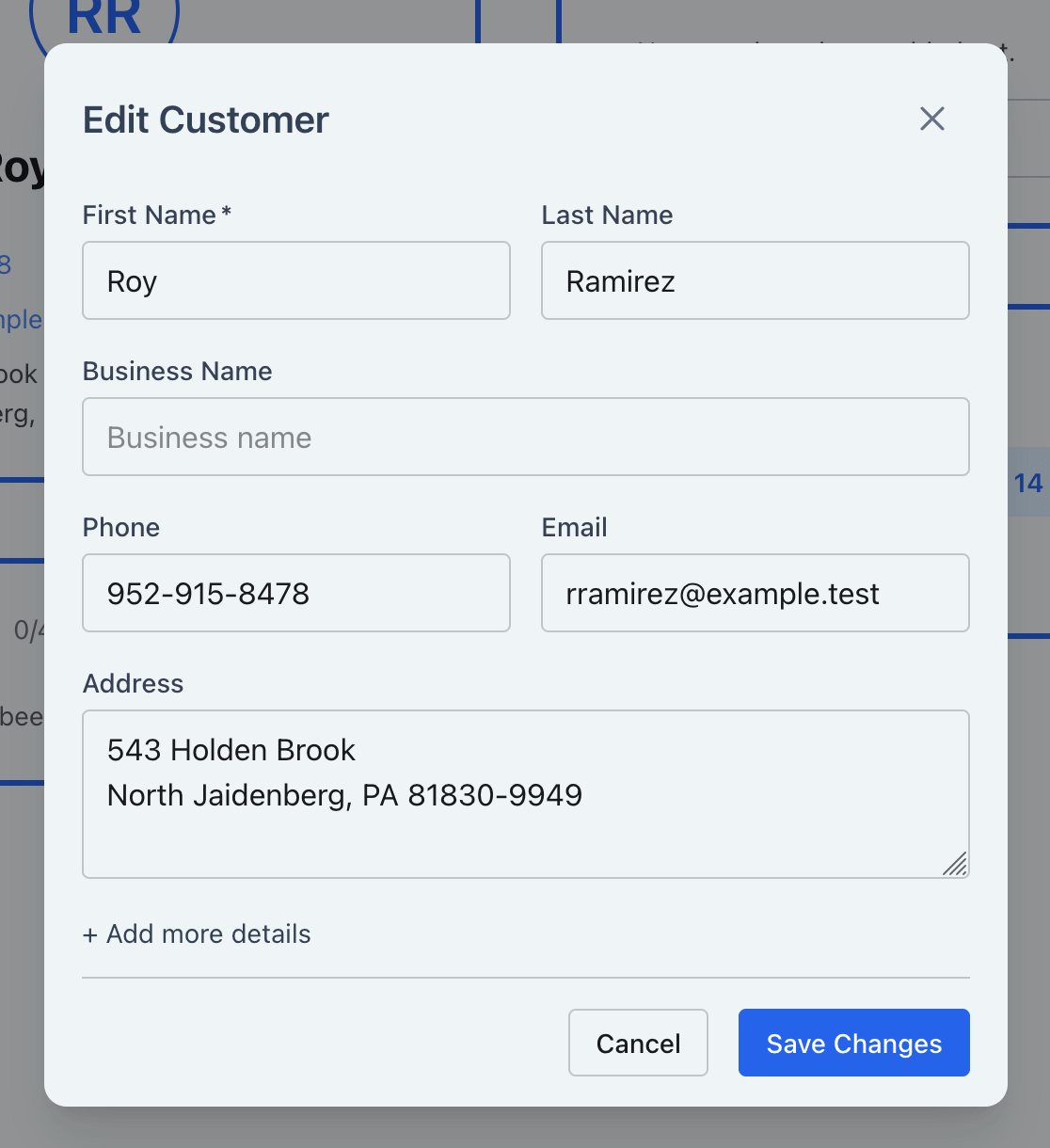Click the address line North Jaidenberg, PA 81830-9949
This screenshot has height=1148, width=1050.
[x=344, y=795]
